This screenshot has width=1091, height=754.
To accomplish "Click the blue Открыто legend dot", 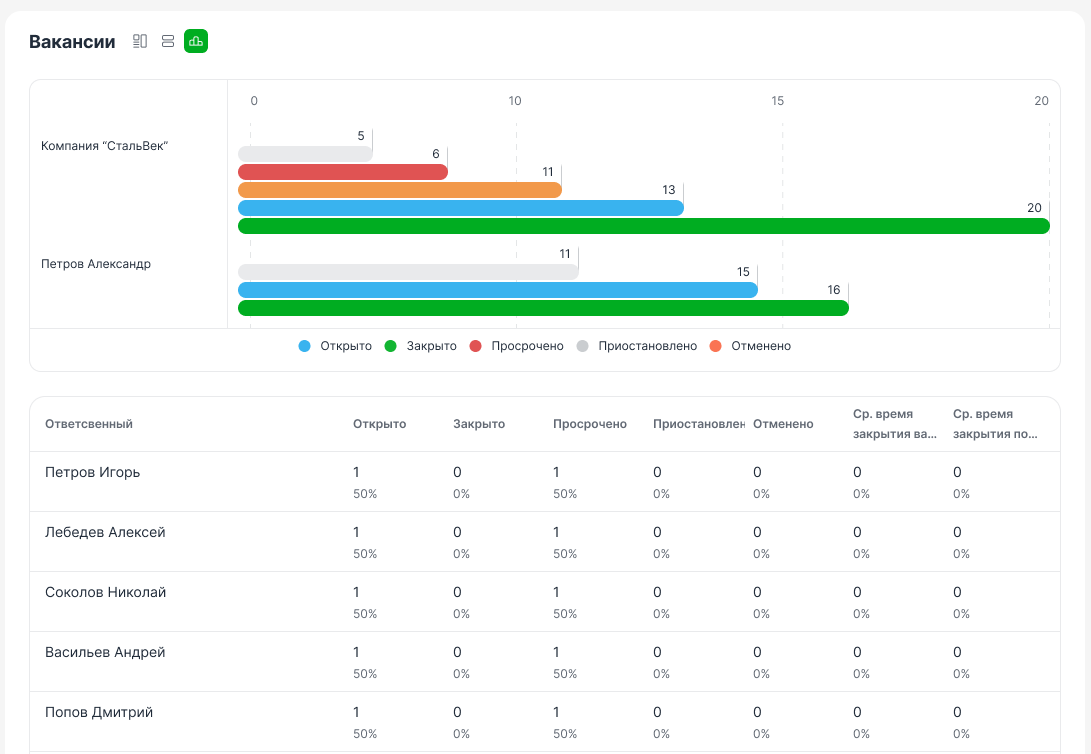I will coord(304,346).
